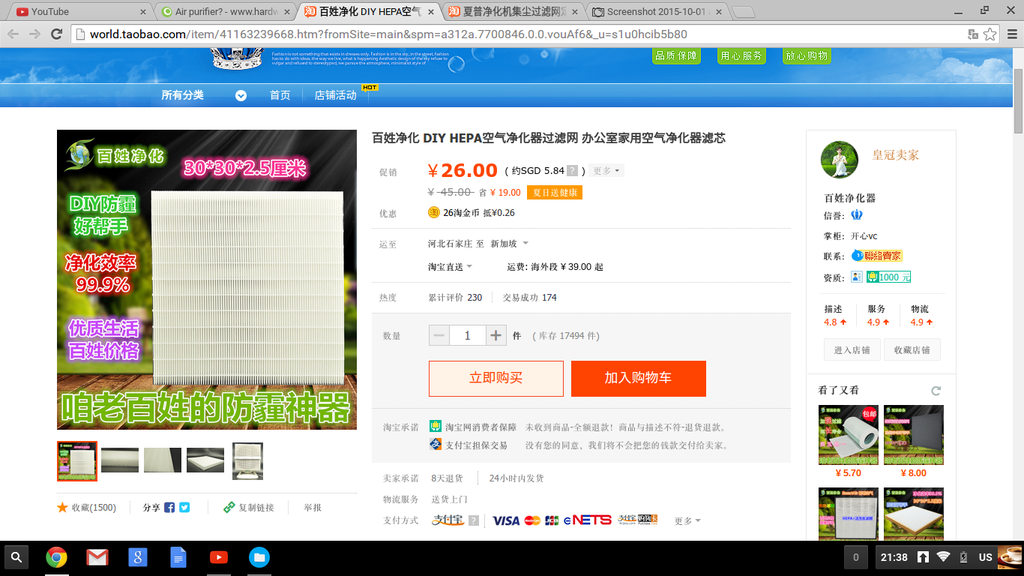Open YouTube from the taskbar
The image size is (1024, 576).
(219, 558)
